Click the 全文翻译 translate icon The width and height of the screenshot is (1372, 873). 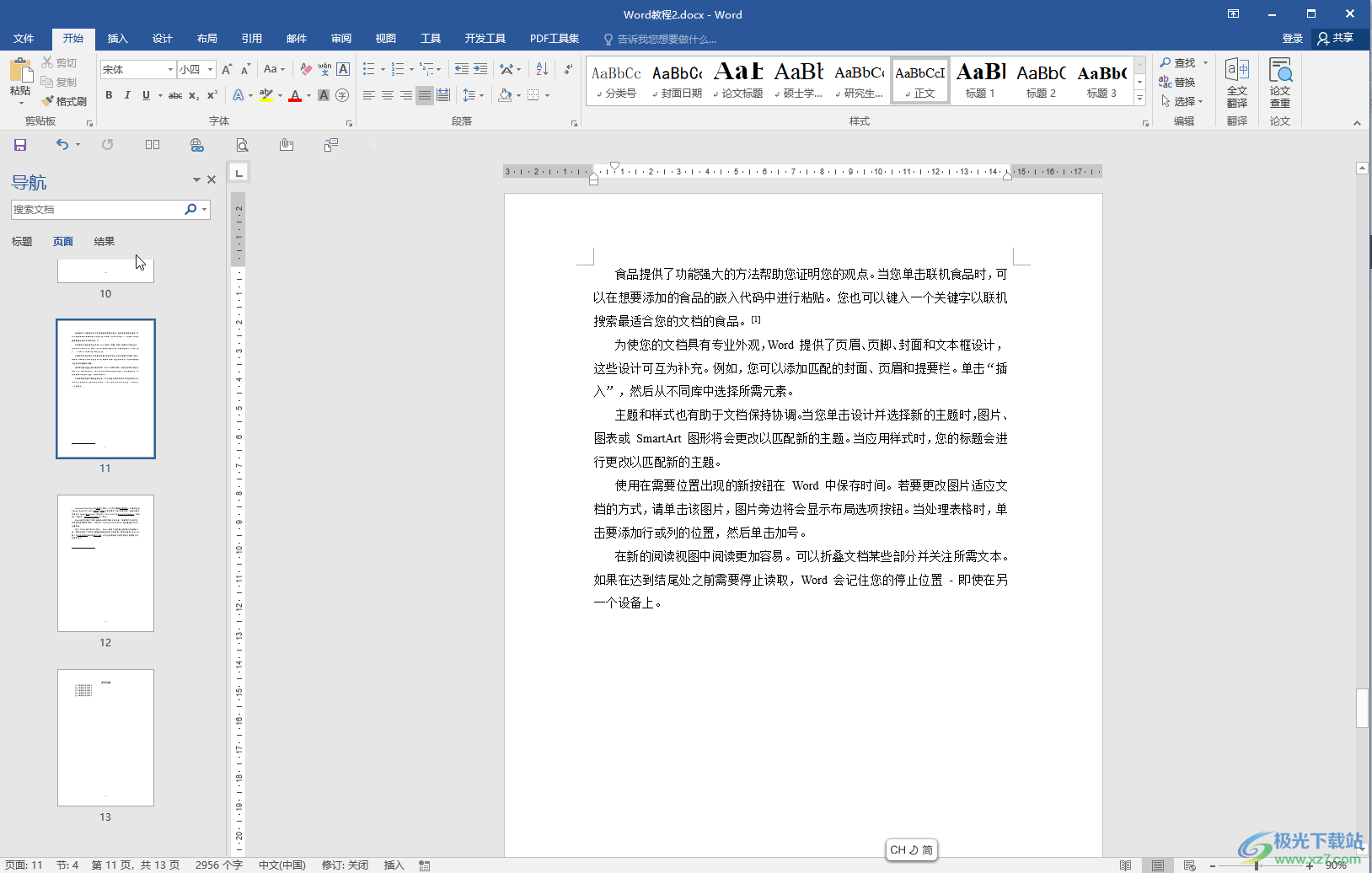point(1237,83)
